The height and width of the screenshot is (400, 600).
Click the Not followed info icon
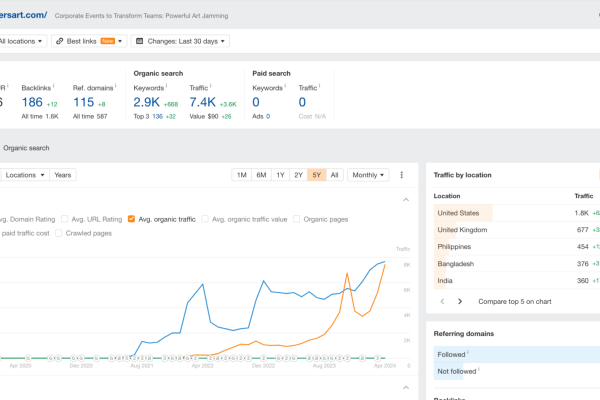coord(479,369)
